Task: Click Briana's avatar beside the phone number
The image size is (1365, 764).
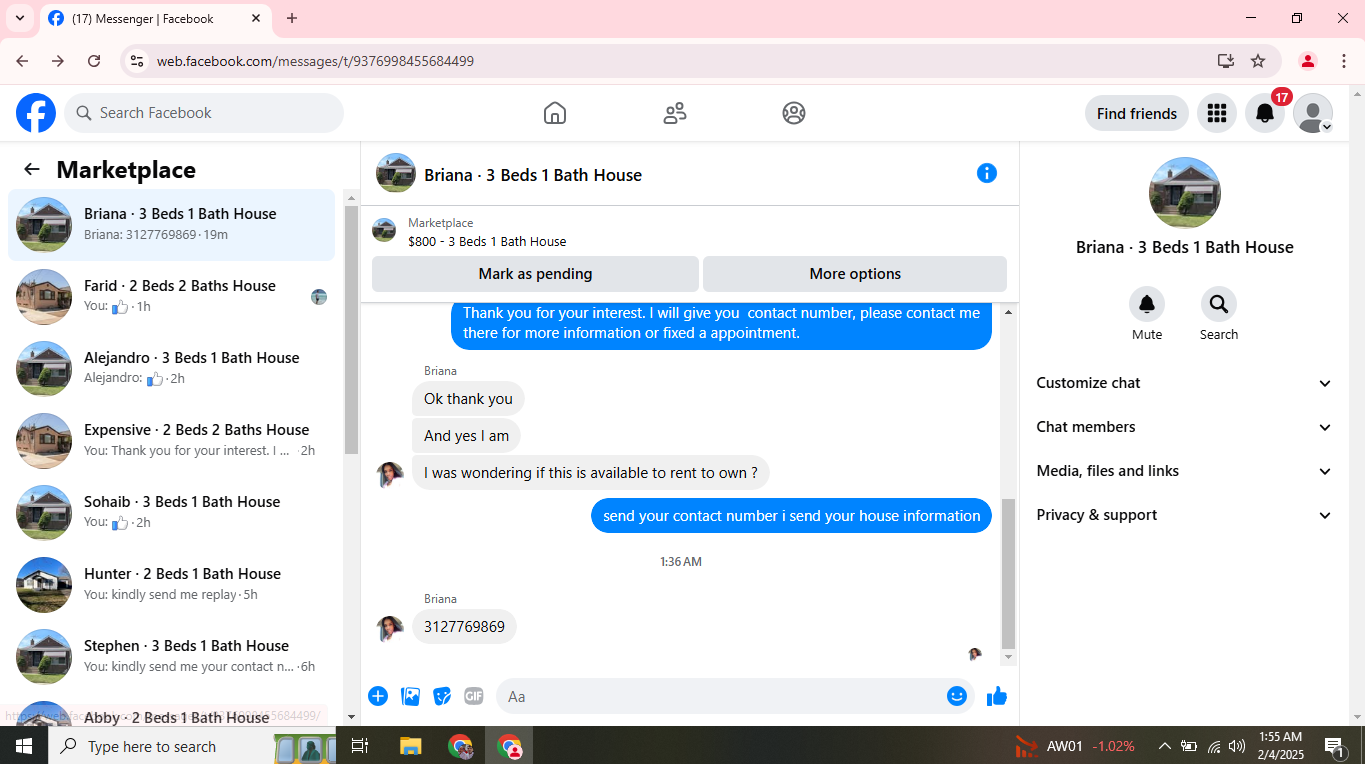Action: tap(390, 628)
